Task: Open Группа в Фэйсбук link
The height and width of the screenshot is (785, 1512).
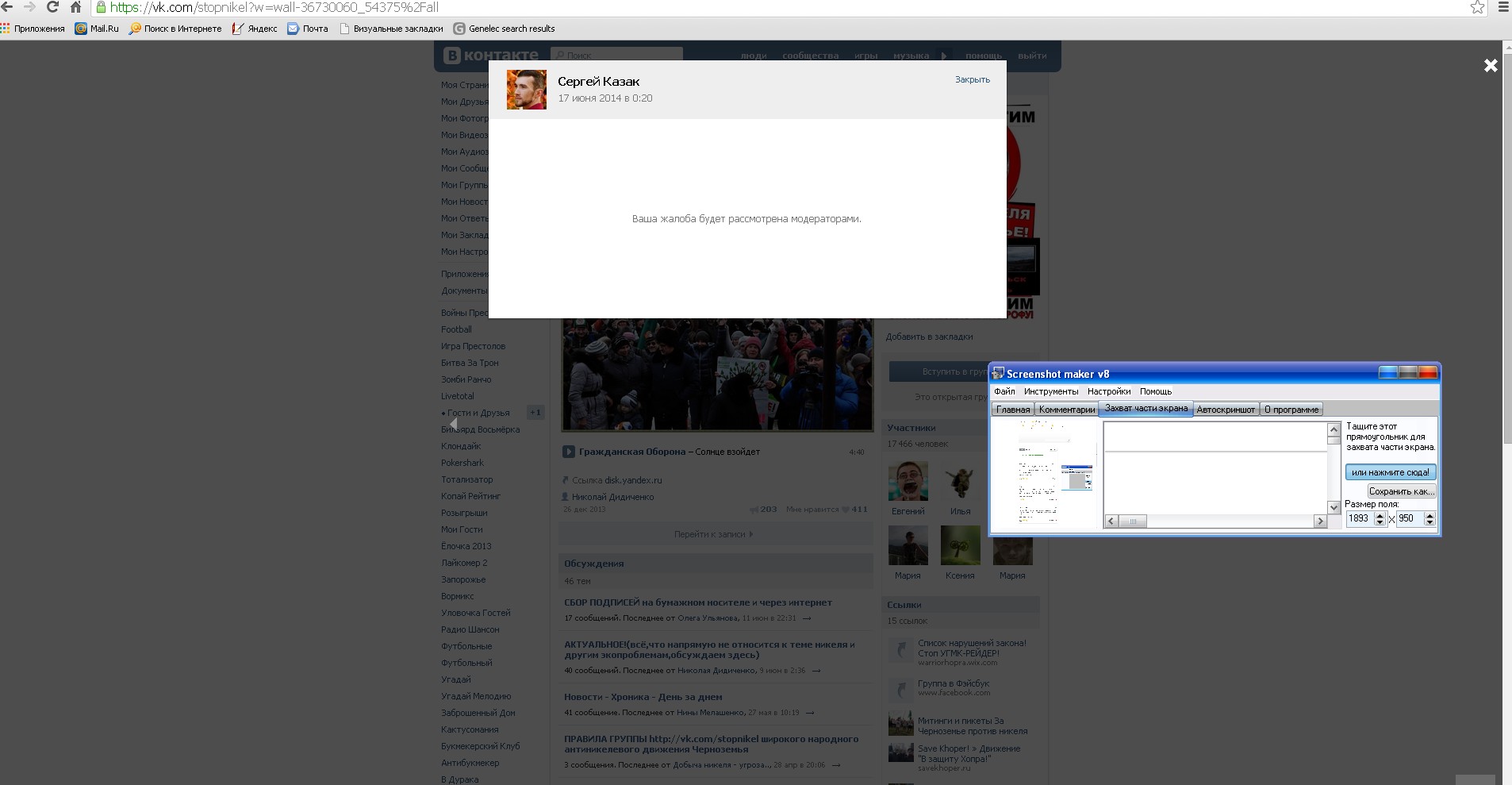Action: (x=954, y=683)
